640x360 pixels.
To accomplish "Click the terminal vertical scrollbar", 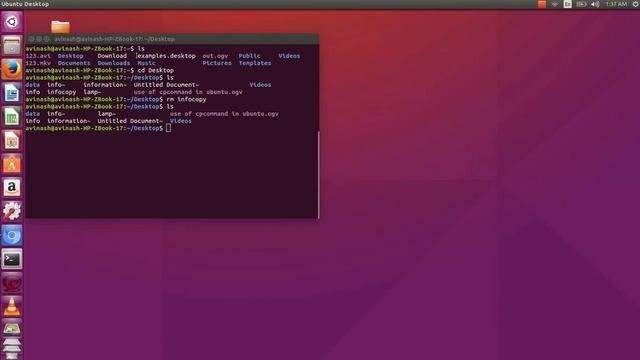I will (318, 174).
